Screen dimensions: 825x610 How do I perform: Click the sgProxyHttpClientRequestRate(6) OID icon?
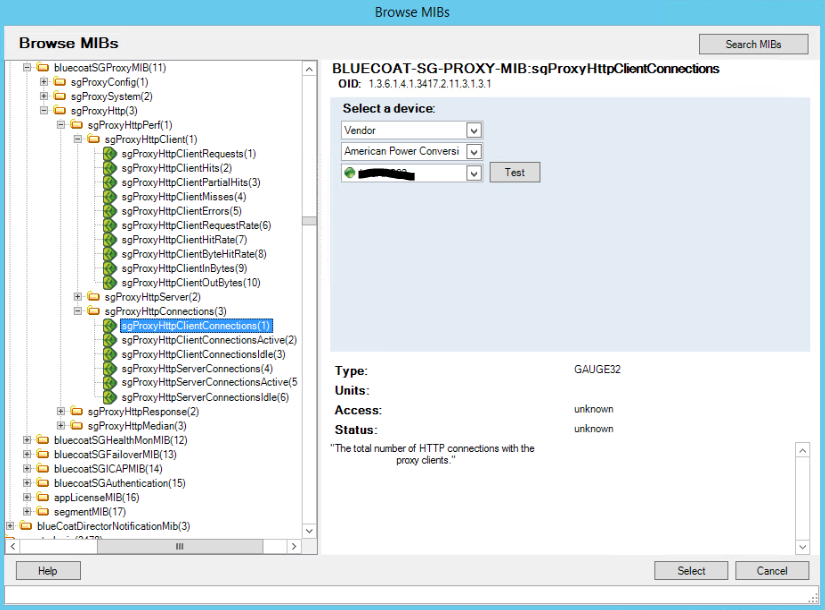point(109,225)
